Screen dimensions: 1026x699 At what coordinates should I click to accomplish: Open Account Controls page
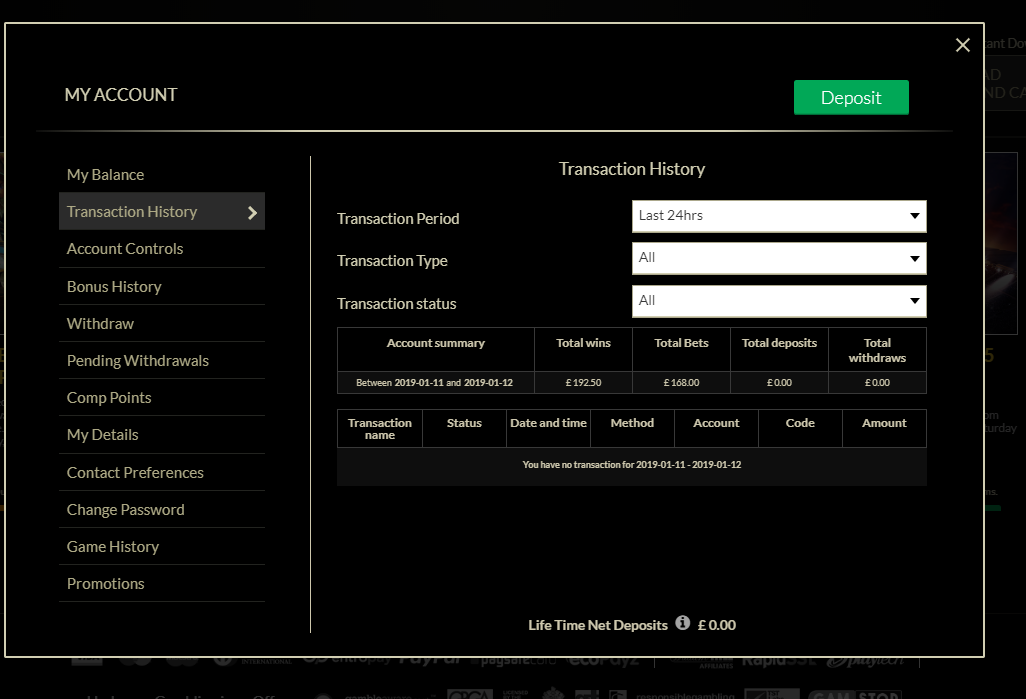coord(125,249)
